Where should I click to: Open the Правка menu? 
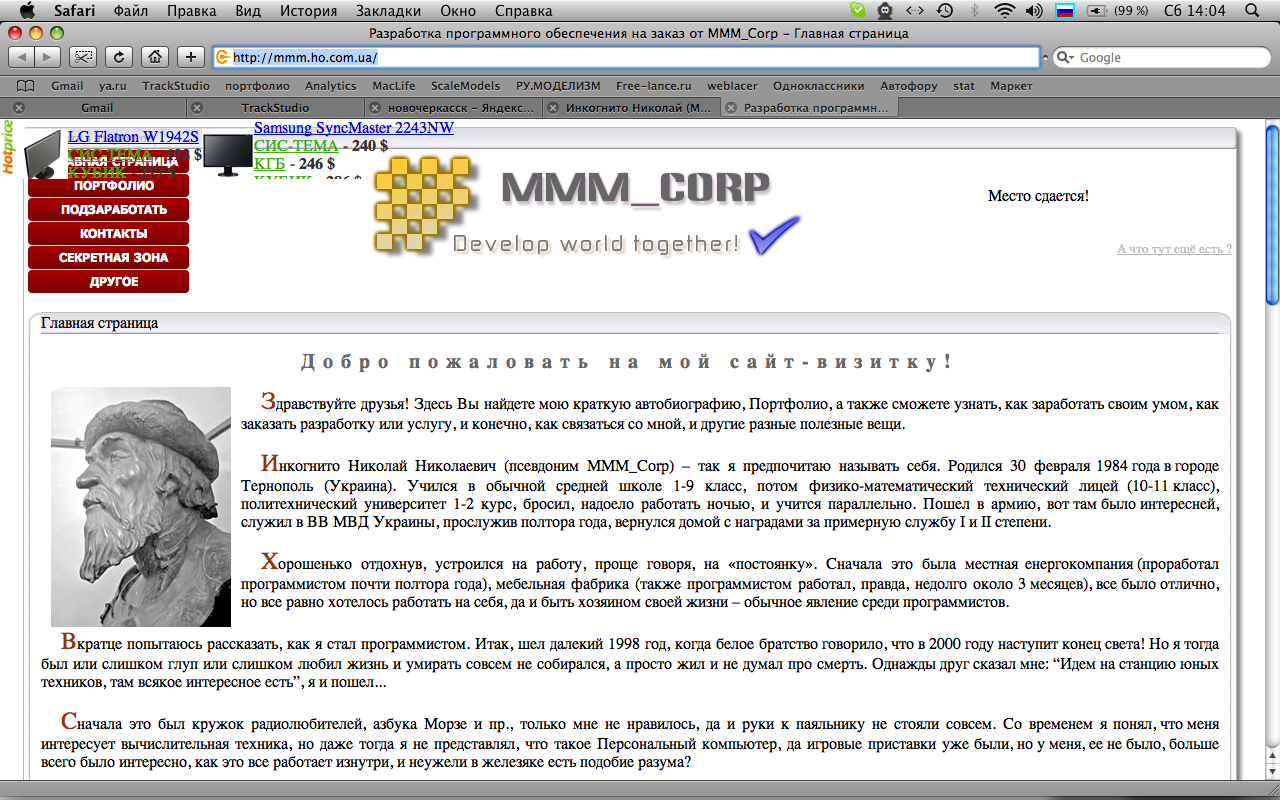[192, 11]
